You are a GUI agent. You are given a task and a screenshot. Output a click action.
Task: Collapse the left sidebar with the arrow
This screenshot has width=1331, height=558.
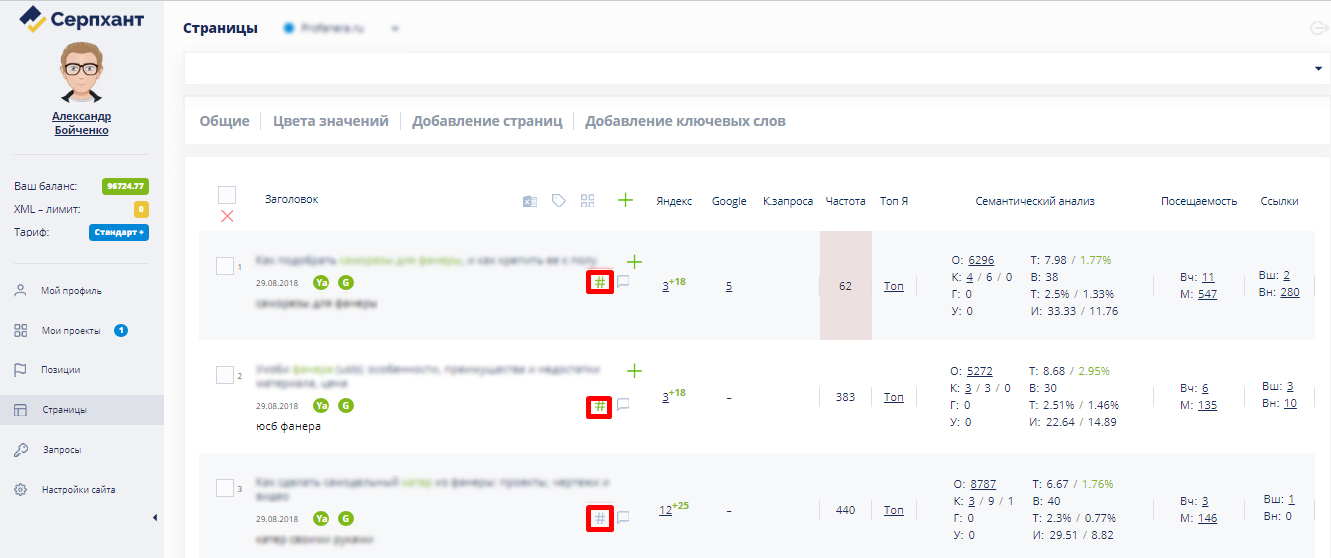154,517
